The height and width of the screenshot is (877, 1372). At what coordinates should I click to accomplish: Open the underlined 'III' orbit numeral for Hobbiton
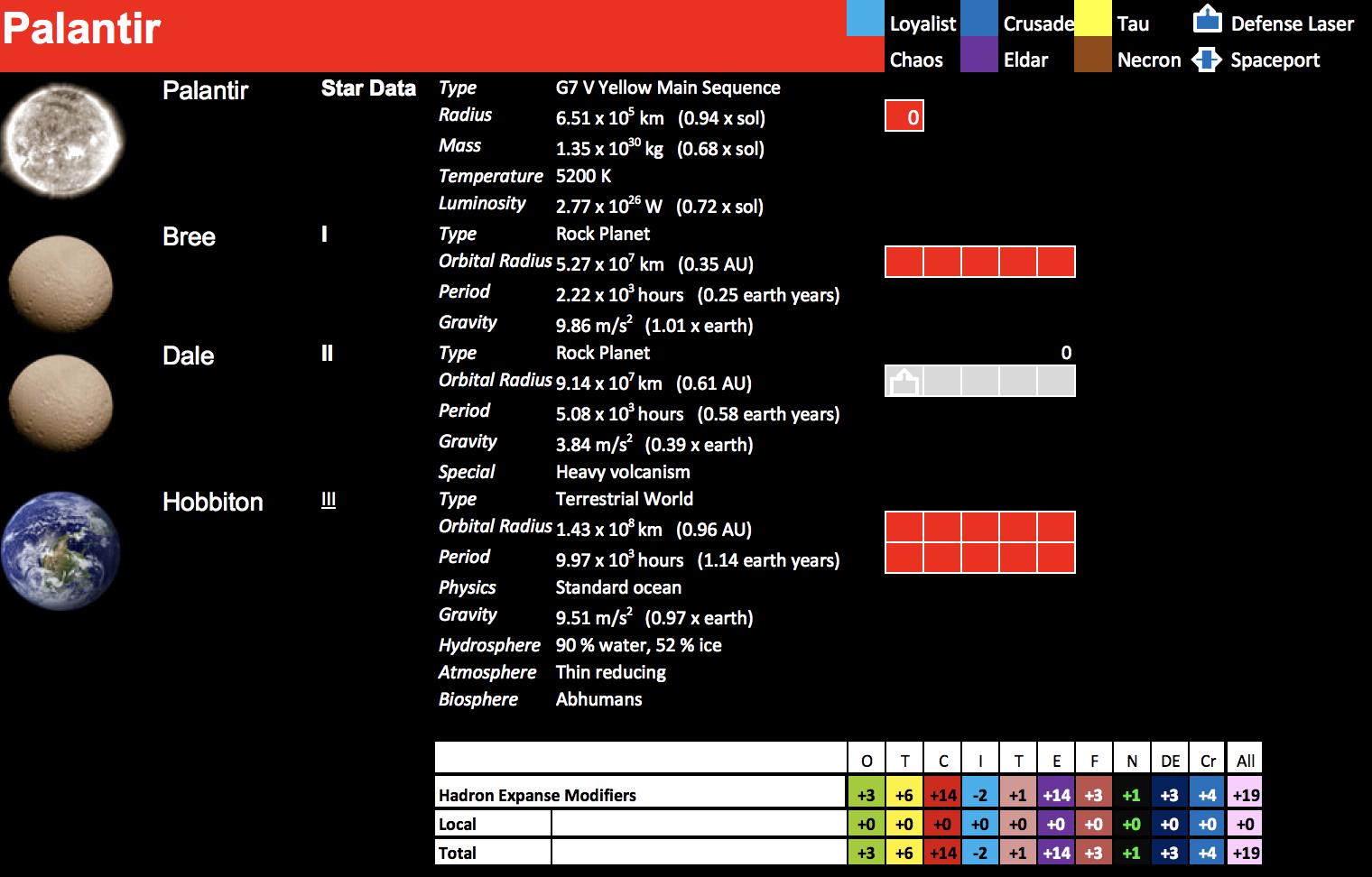point(329,500)
